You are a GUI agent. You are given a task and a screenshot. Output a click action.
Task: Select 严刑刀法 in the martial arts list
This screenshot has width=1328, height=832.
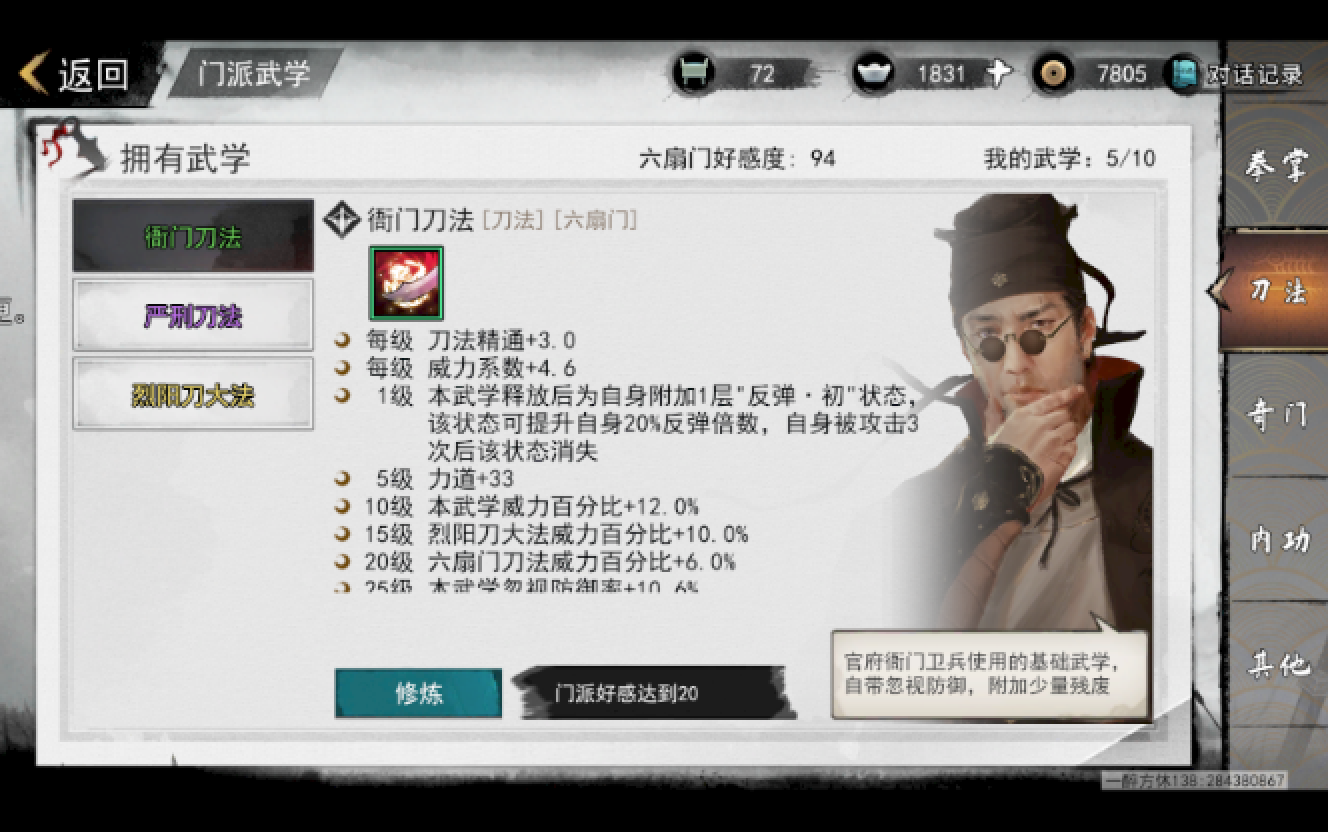(193, 316)
